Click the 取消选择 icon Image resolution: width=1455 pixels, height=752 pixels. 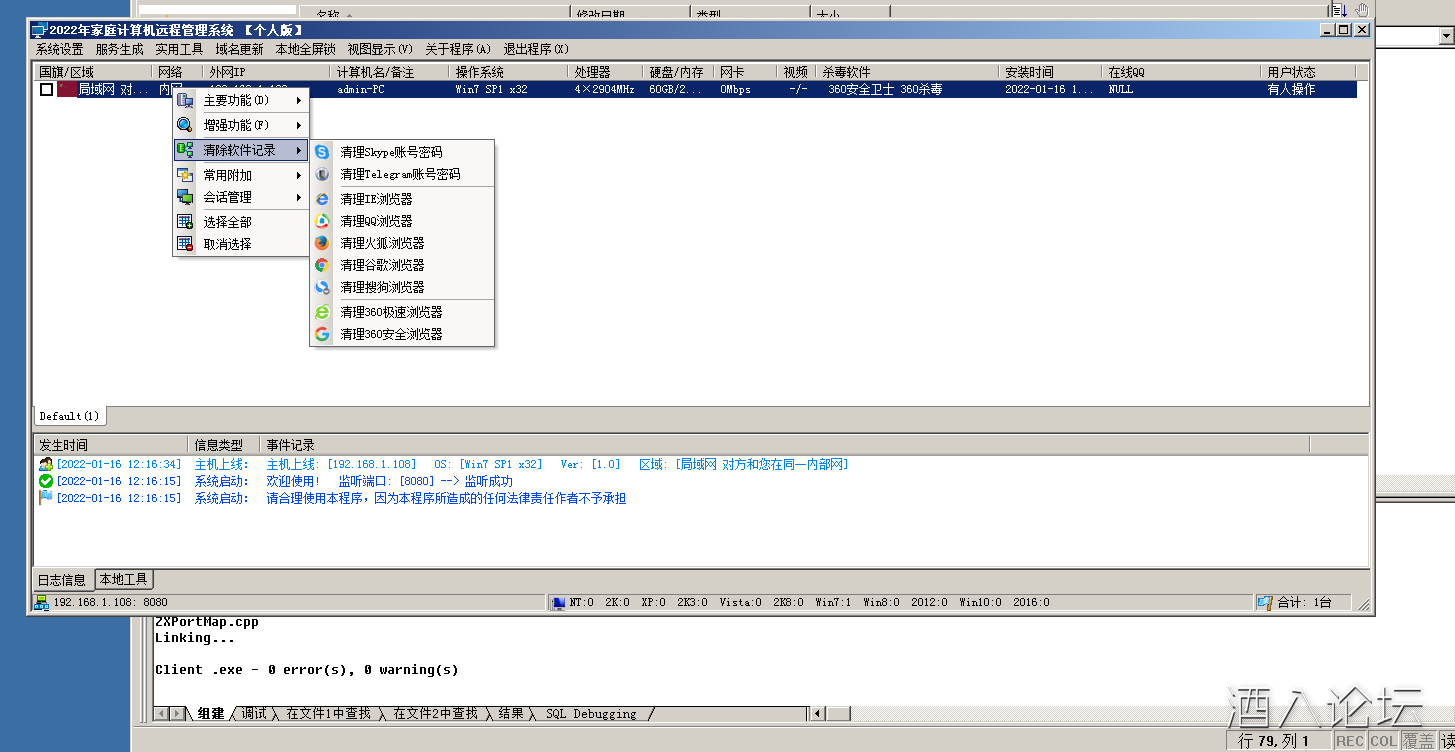tap(185, 244)
